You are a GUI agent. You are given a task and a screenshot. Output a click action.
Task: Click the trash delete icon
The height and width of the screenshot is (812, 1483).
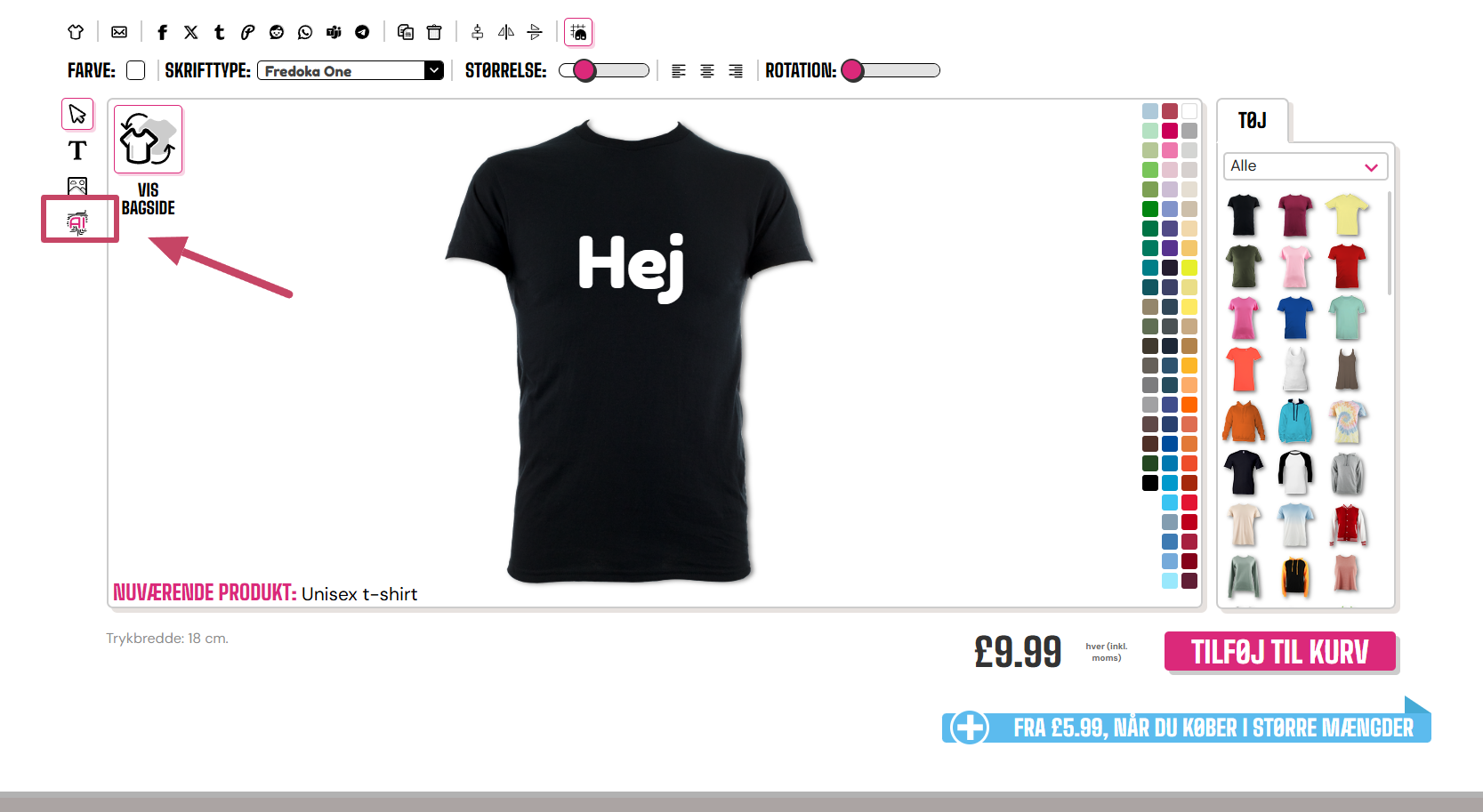[x=434, y=32]
